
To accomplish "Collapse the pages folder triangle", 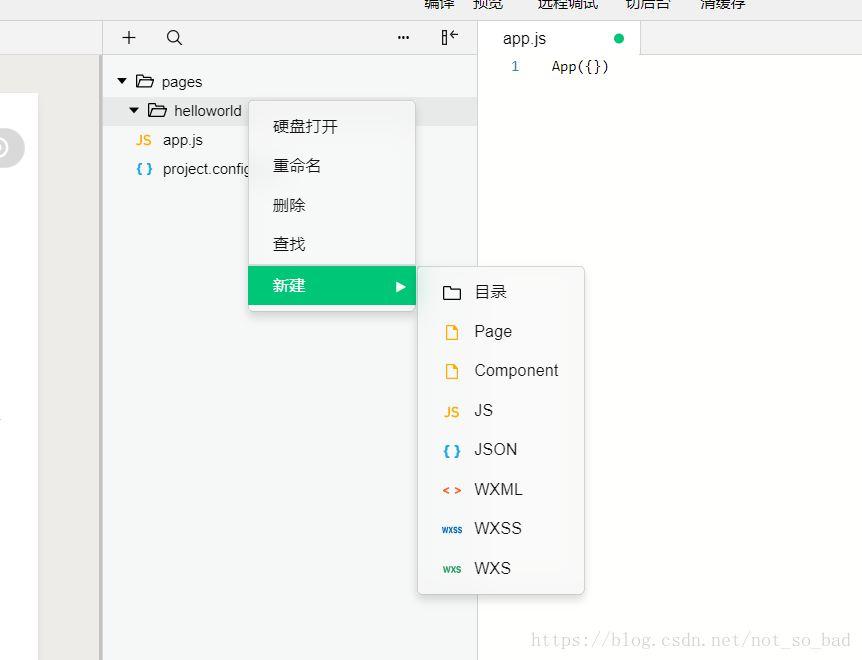I will [121, 81].
